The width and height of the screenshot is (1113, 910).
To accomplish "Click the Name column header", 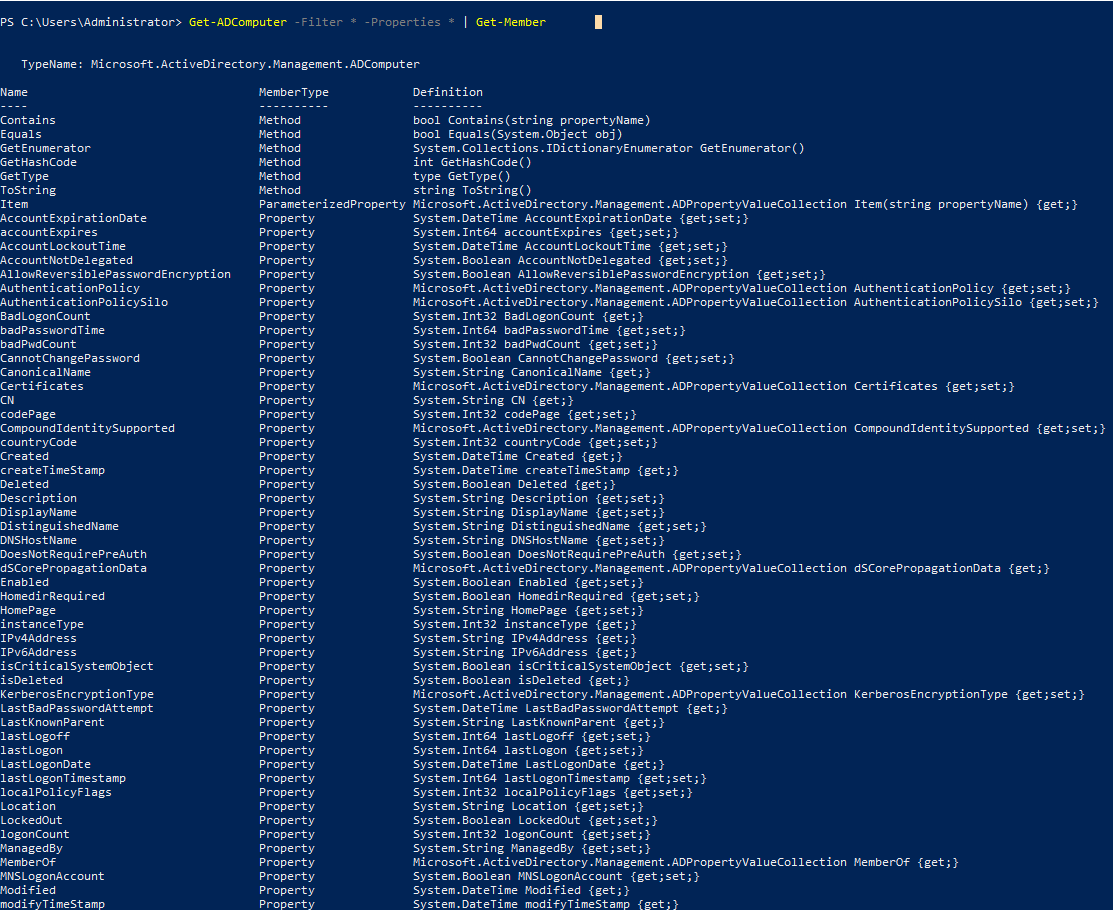I will (x=14, y=92).
